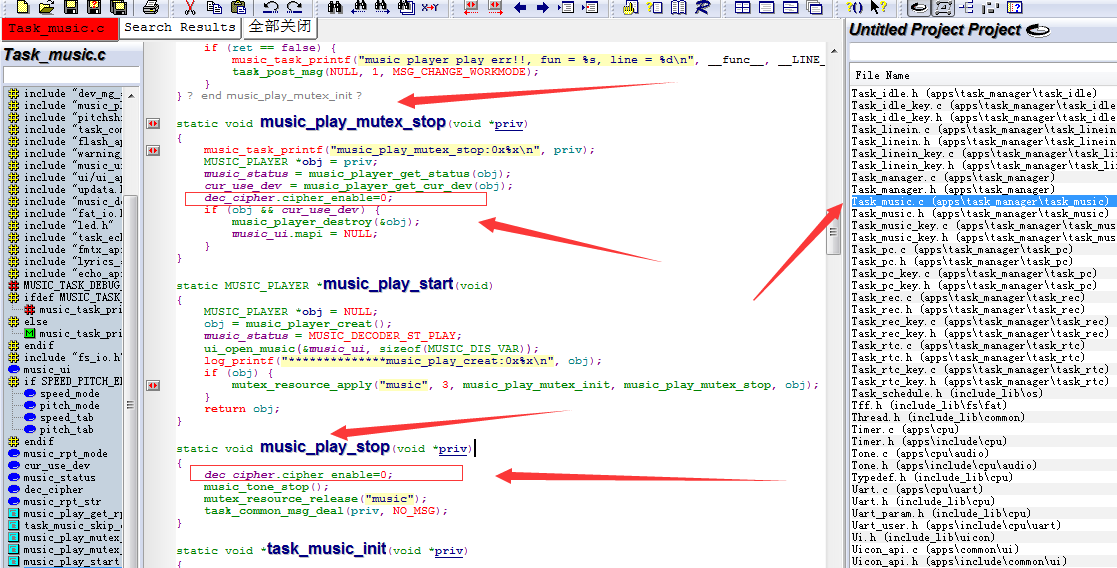Image resolution: width=1117 pixels, height=568 pixels.
Task: Open Search with the binoculars icon
Action: (335, 8)
